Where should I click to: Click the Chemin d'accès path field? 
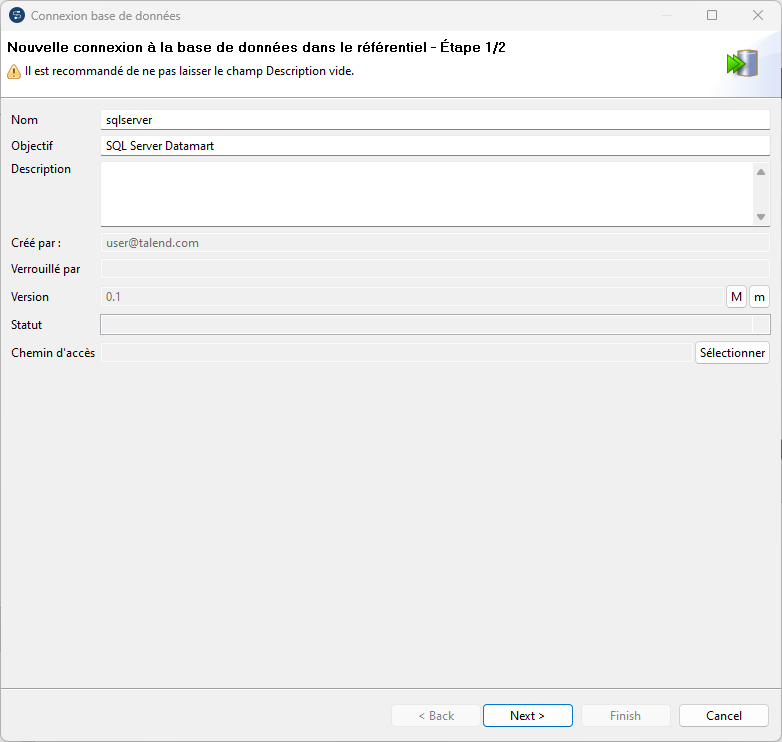click(396, 353)
